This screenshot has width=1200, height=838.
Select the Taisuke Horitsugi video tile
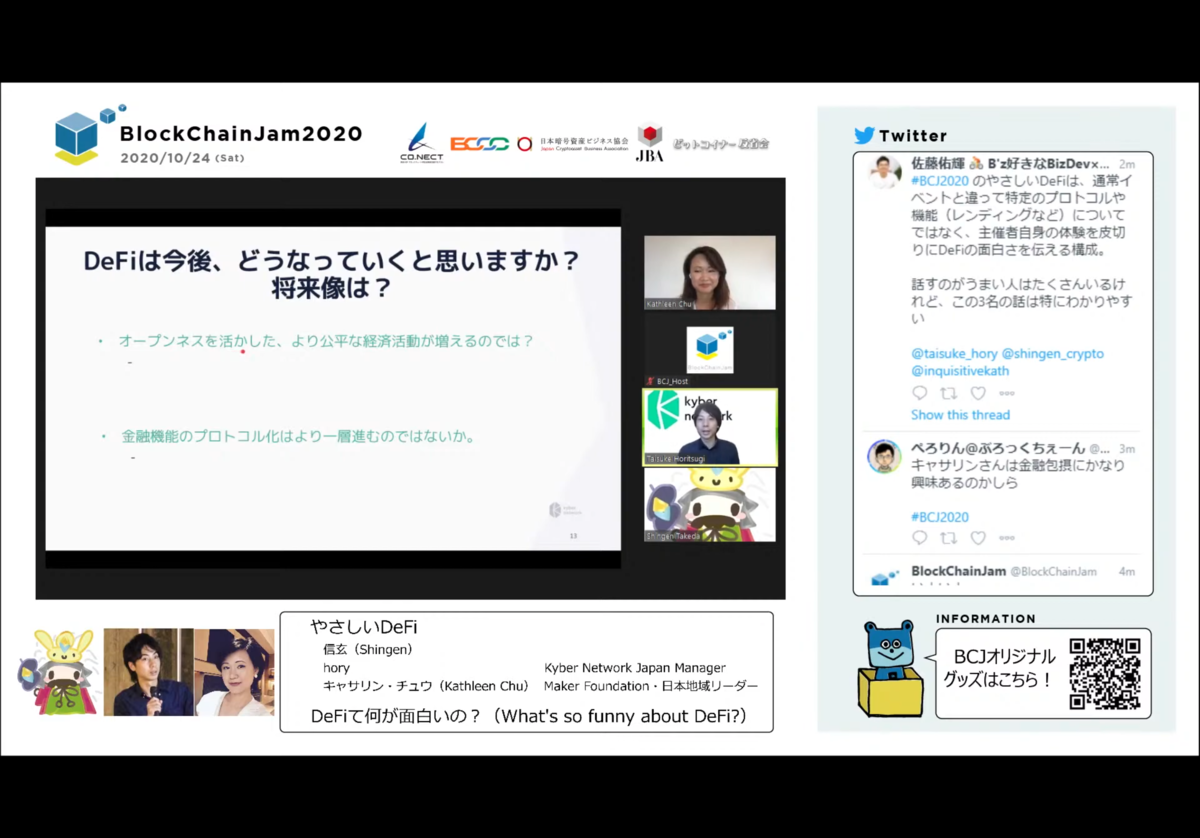pos(709,427)
